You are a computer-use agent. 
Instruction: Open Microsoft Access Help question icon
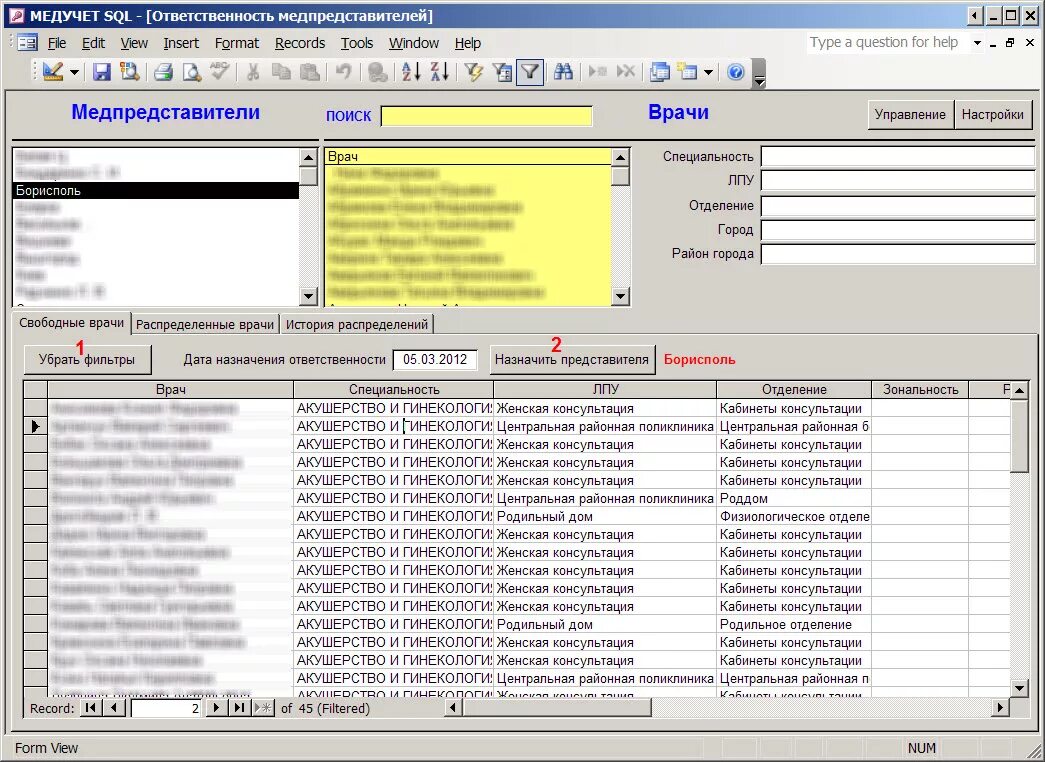coord(736,71)
